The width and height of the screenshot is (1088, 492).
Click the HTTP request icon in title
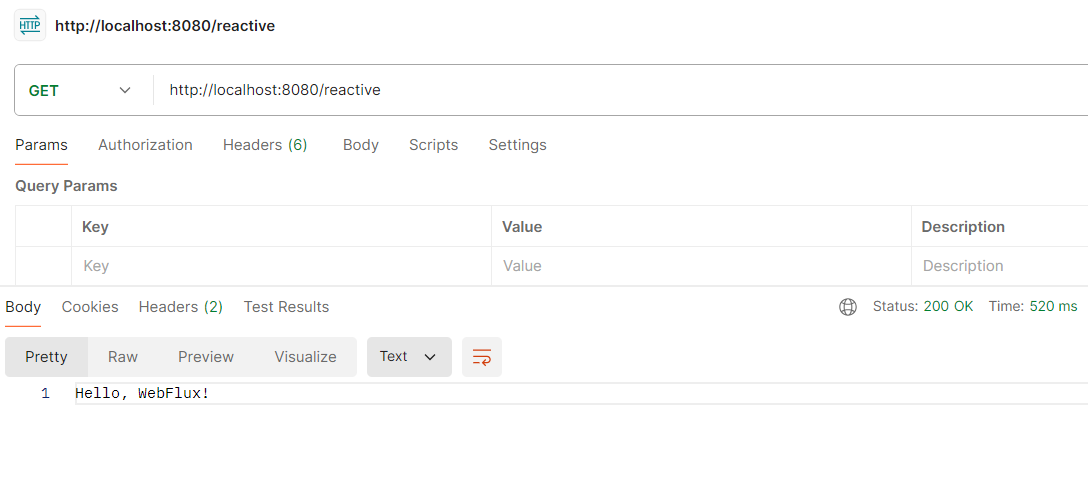(30, 25)
